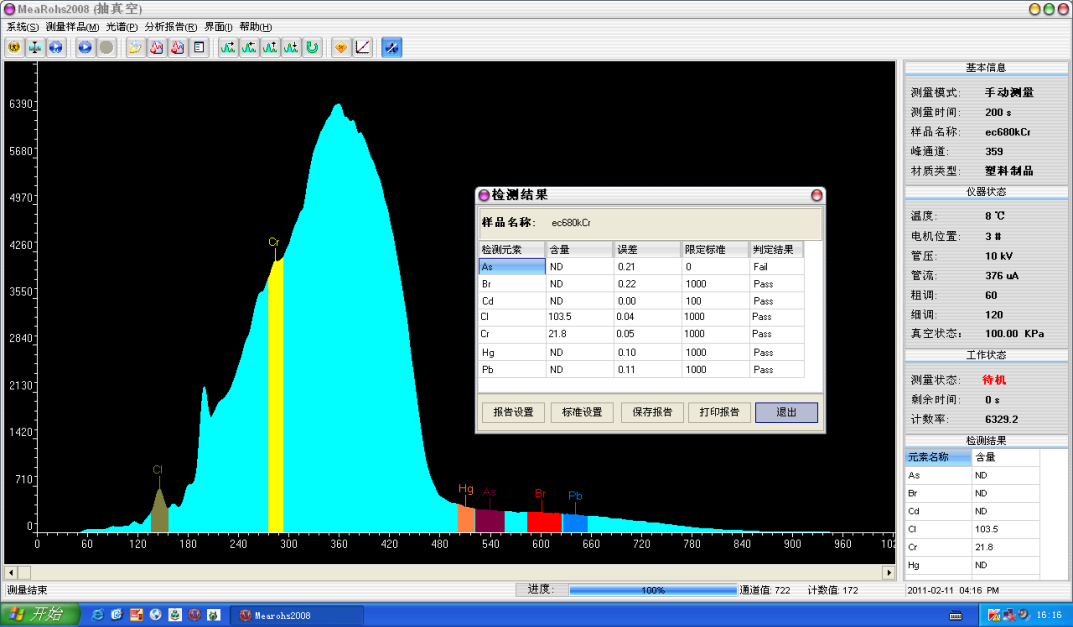Click the yellow Cr band in spectrum
This screenshot has height=627, width=1073.
click(x=275, y=400)
